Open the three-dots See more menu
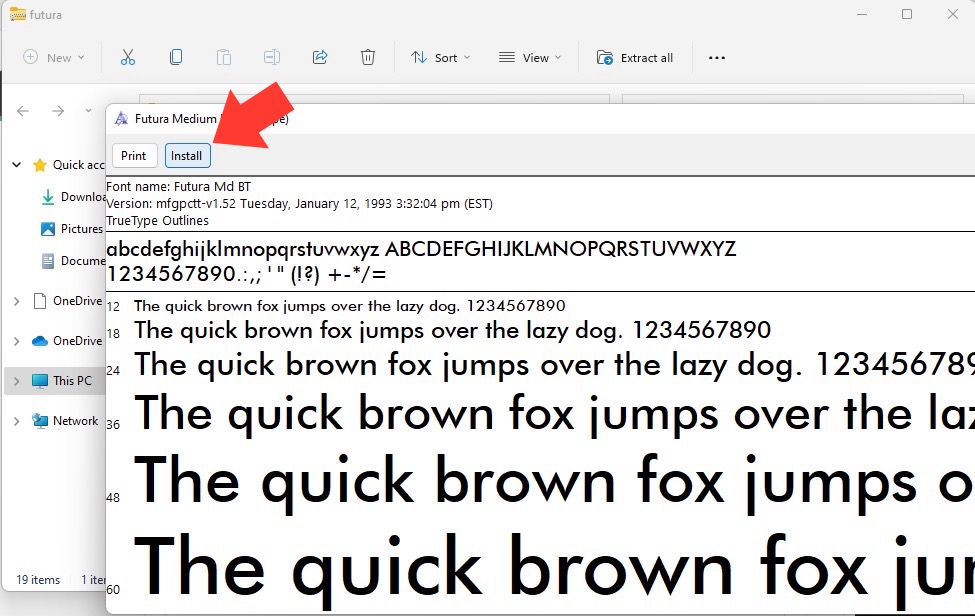This screenshot has width=975, height=616. pyautogui.click(x=716, y=58)
